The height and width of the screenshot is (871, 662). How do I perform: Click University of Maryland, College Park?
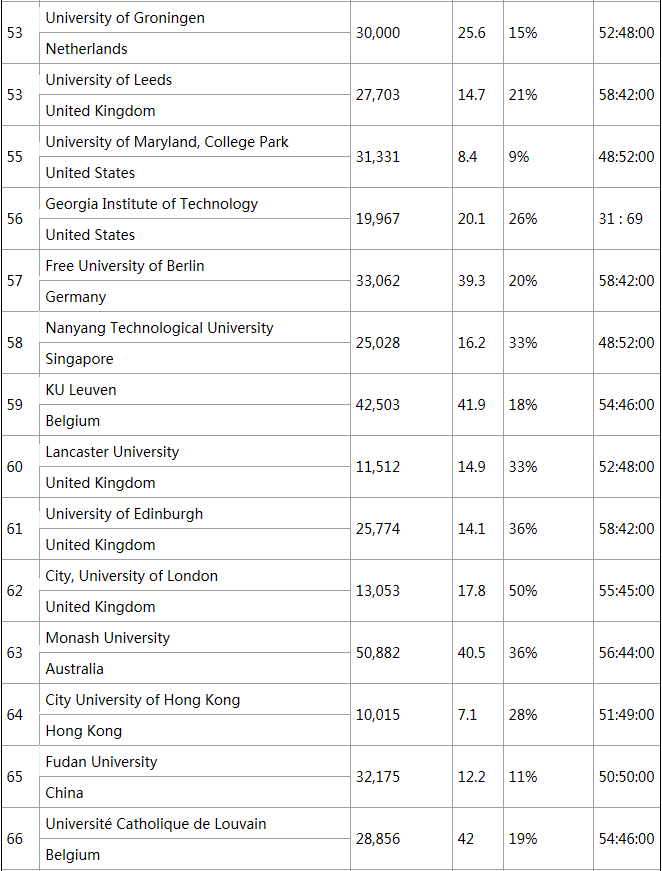coord(167,142)
